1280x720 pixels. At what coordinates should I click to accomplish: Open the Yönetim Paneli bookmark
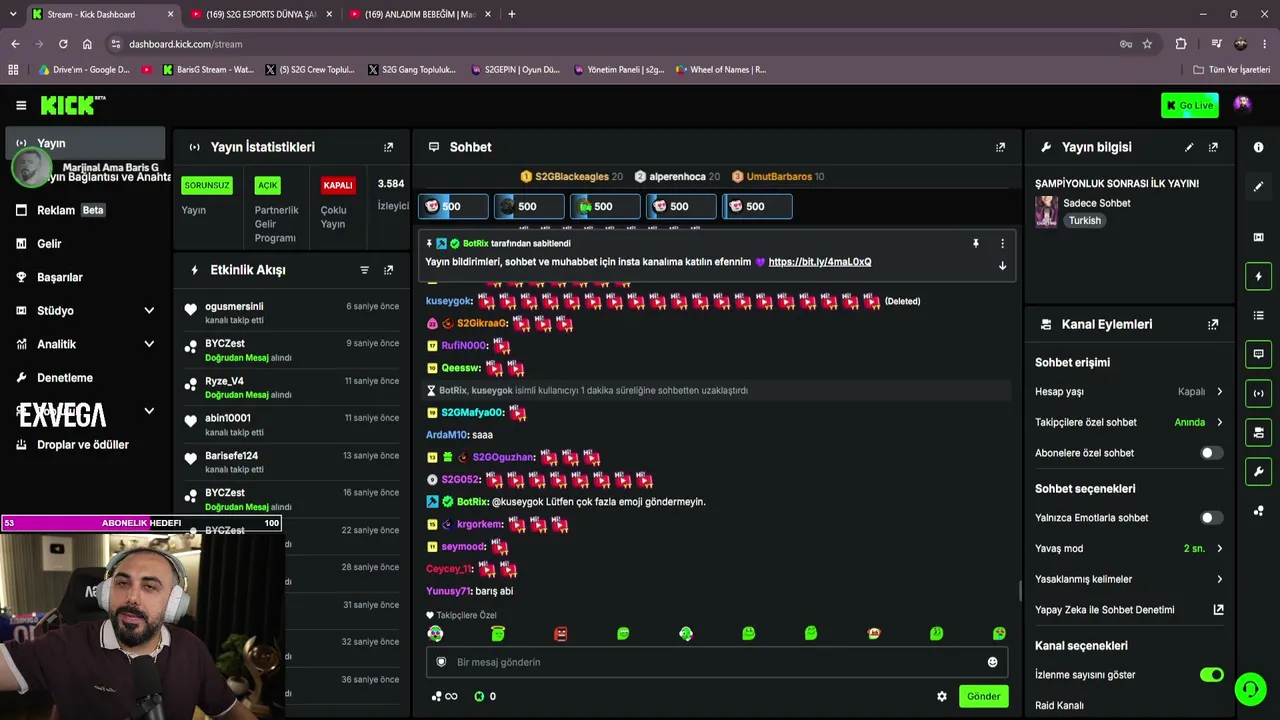618,70
